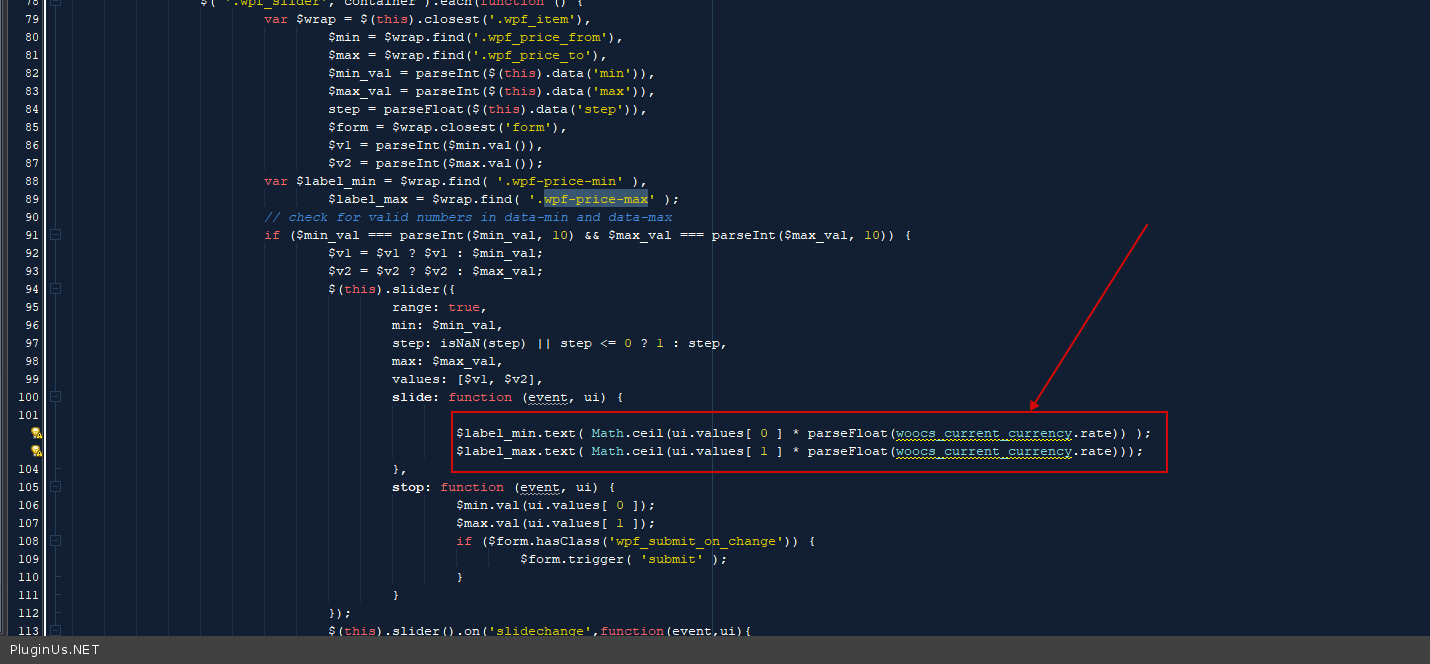Click '$min.val(ui.values[ 0 ]);' on line 106
This screenshot has width=1430, height=664.
click(556, 505)
